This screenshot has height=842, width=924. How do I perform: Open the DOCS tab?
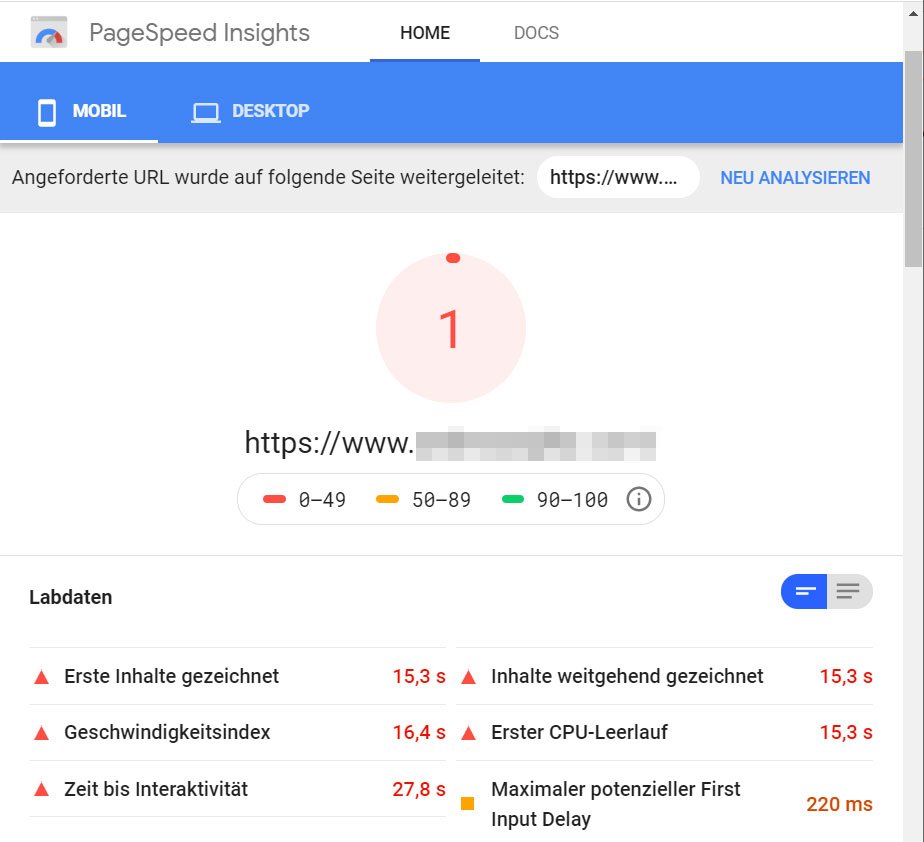pyautogui.click(x=536, y=32)
